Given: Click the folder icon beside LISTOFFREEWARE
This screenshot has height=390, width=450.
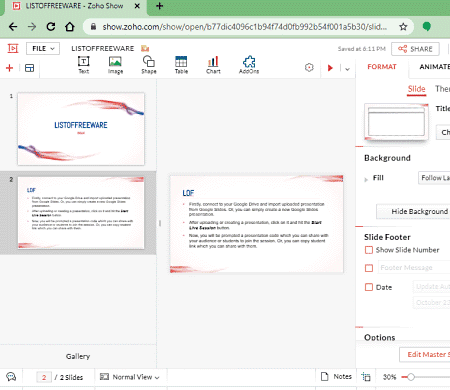Looking at the screenshot, I should point(145,49).
